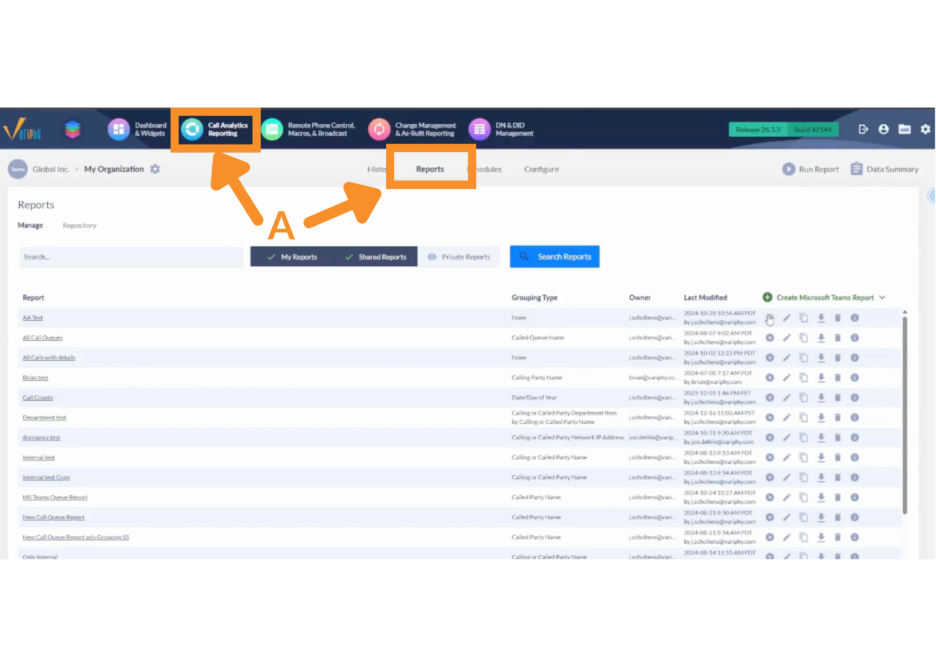Open My Organization settings gear

[155, 169]
